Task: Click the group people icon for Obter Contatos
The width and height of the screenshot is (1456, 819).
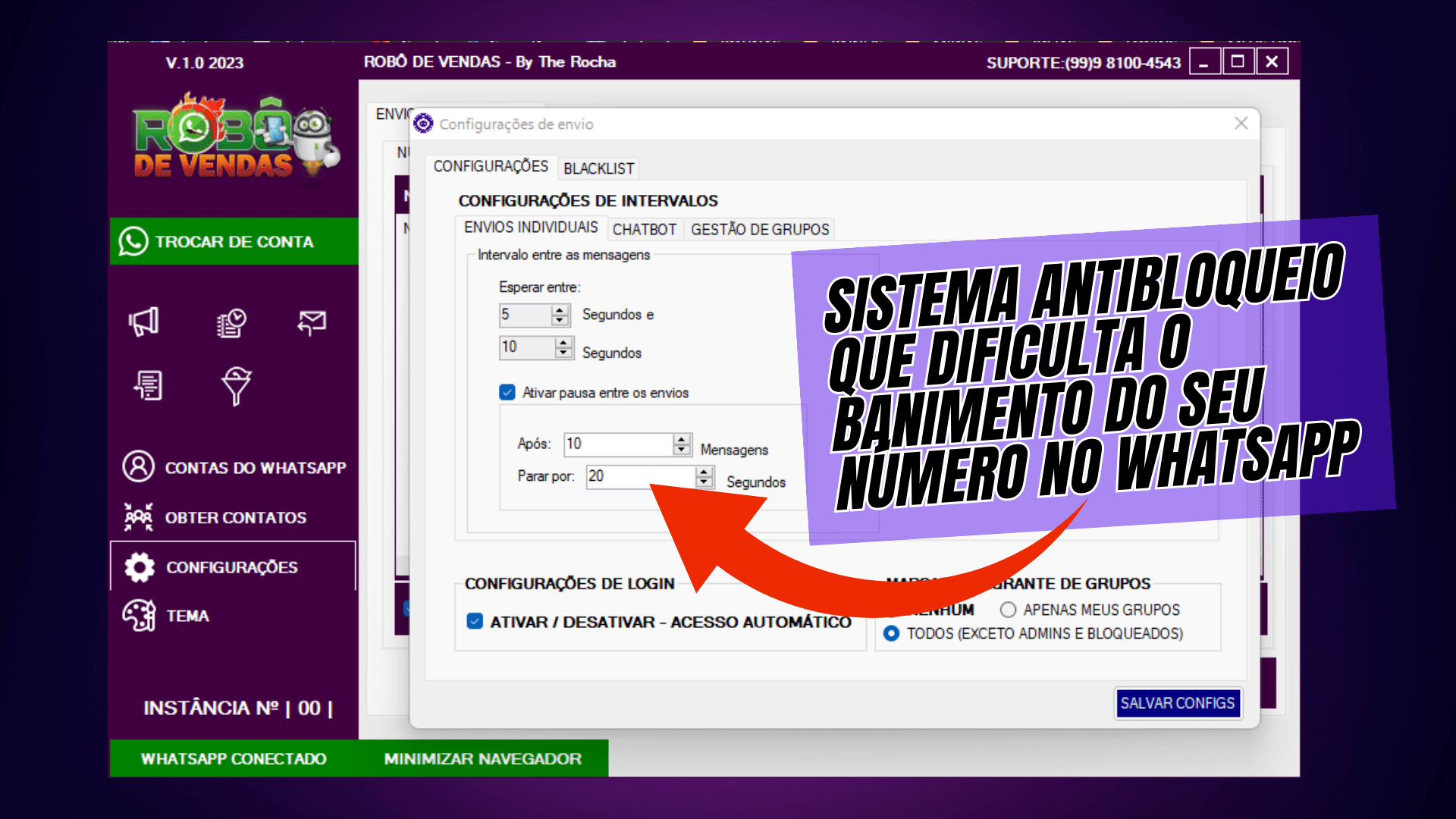Action: 138,517
